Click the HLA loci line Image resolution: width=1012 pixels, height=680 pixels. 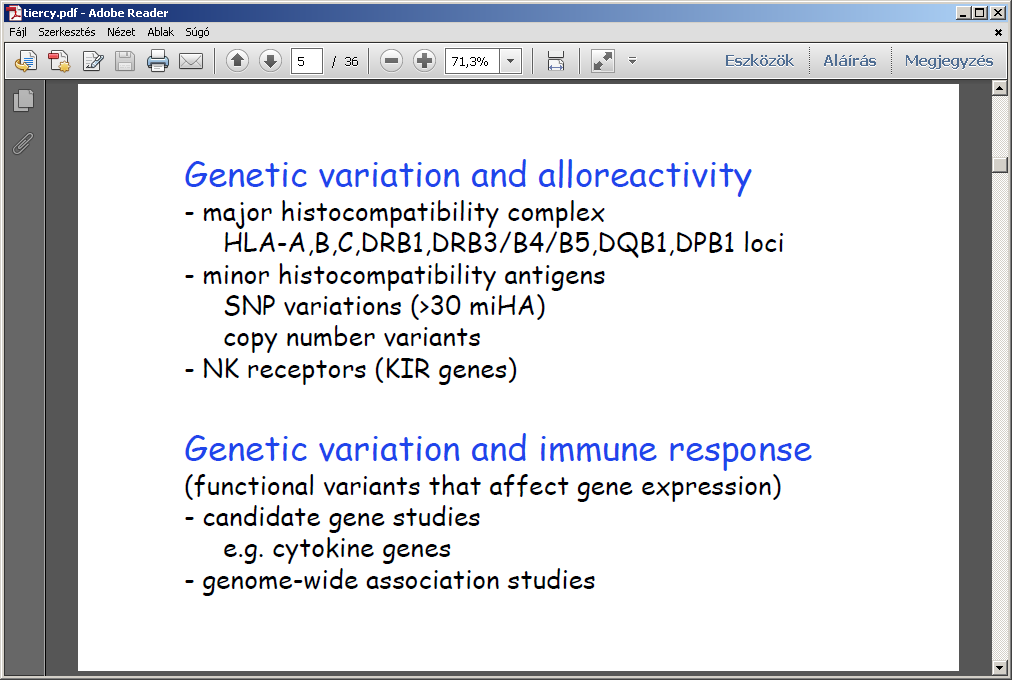[503, 243]
